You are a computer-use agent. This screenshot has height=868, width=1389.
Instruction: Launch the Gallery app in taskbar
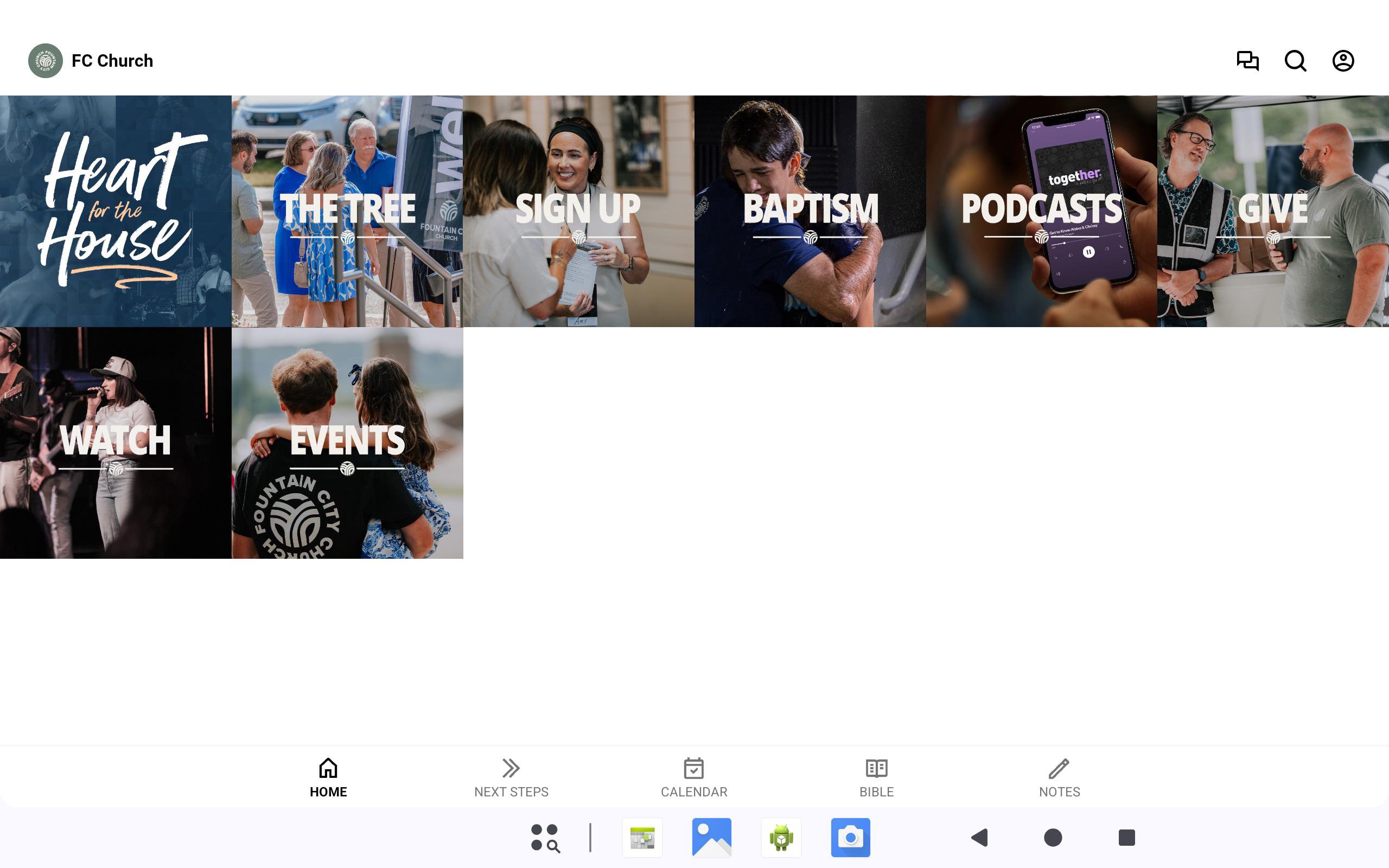click(712, 838)
